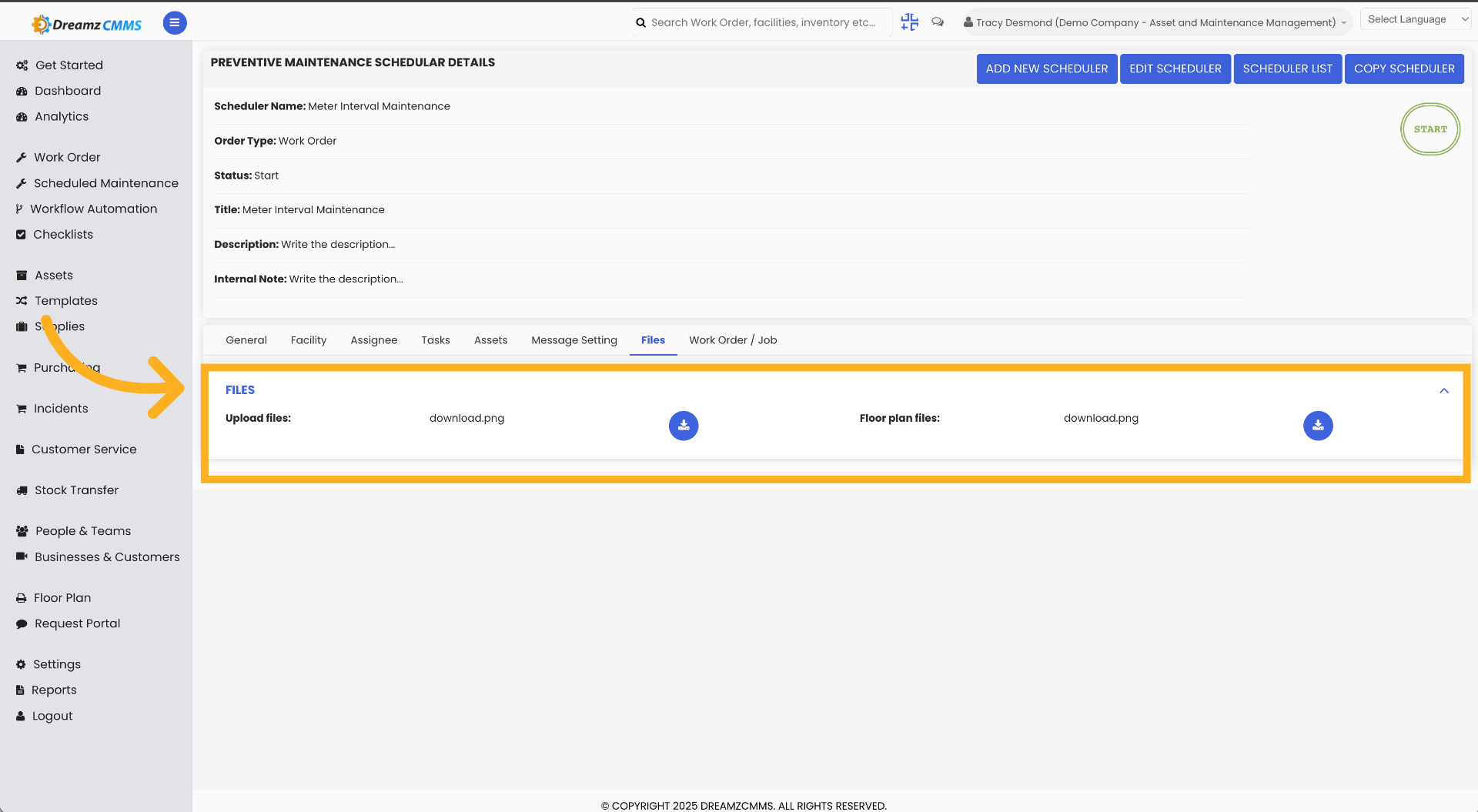Click the global search input field
The image size is (1478, 812).
pyautogui.click(x=763, y=22)
